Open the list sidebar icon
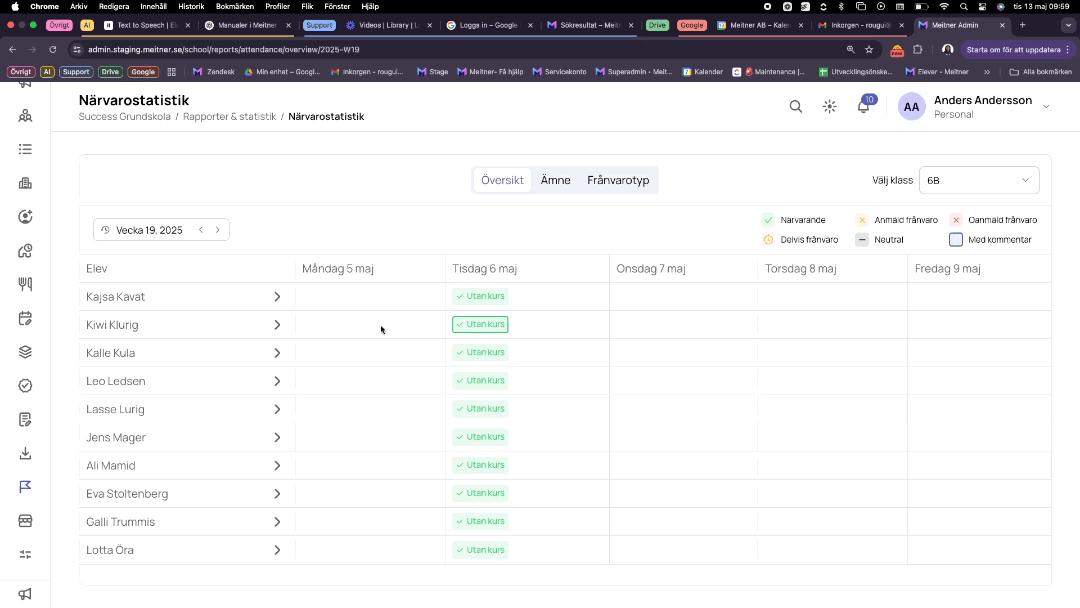Image resolution: width=1080 pixels, height=608 pixels. click(25, 149)
